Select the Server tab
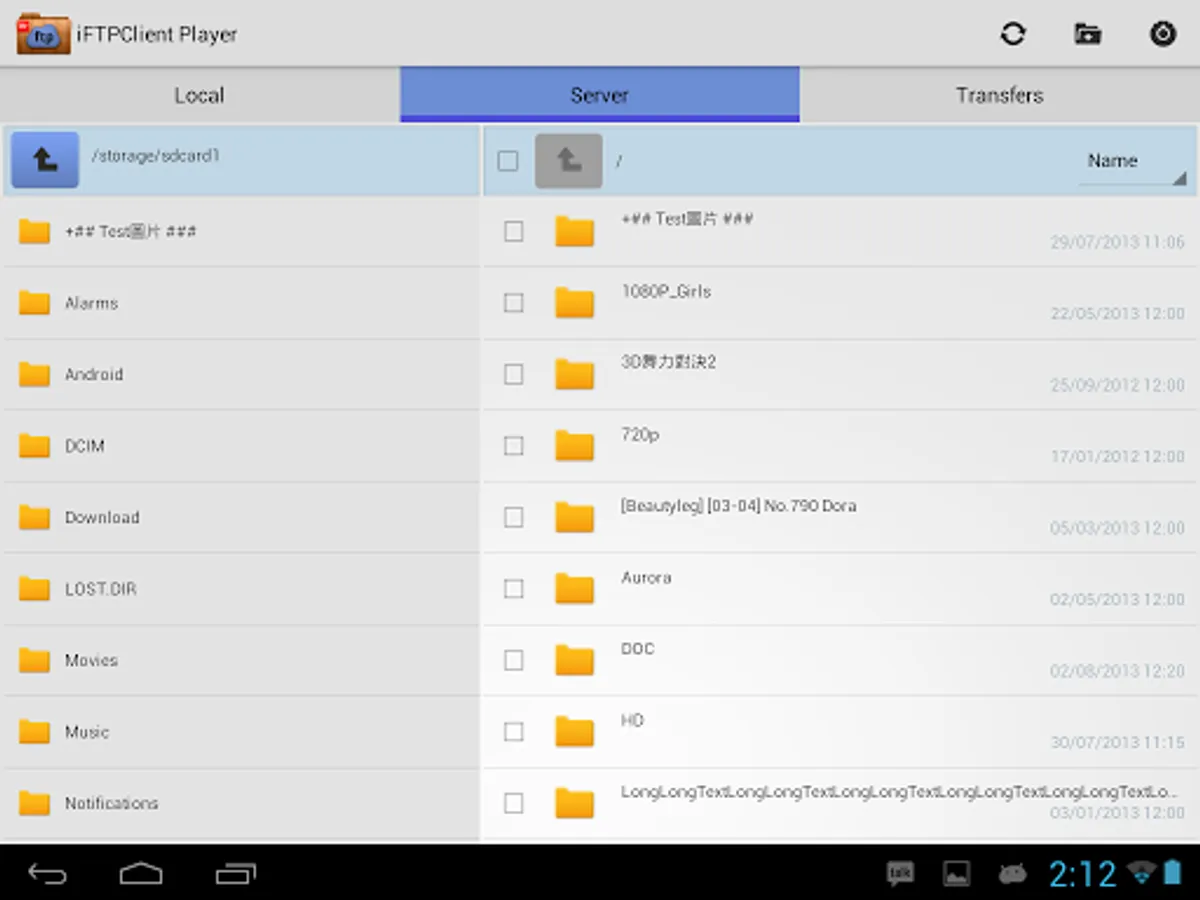The width and height of the screenshot is (1200, 900). coord(599,95)
